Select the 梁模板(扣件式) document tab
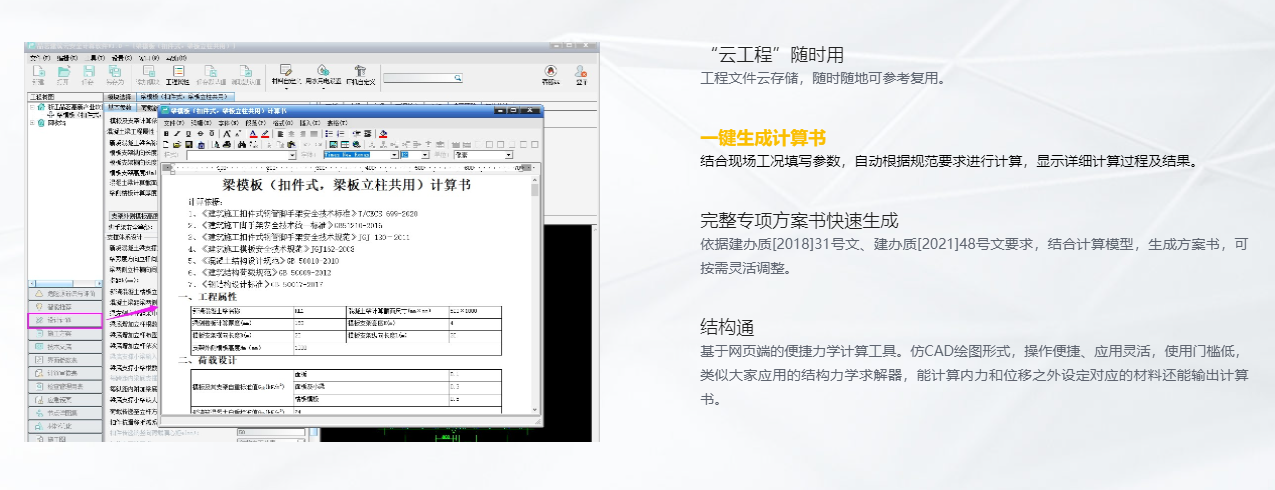The image size is (1275, 490). coord(186,96)
